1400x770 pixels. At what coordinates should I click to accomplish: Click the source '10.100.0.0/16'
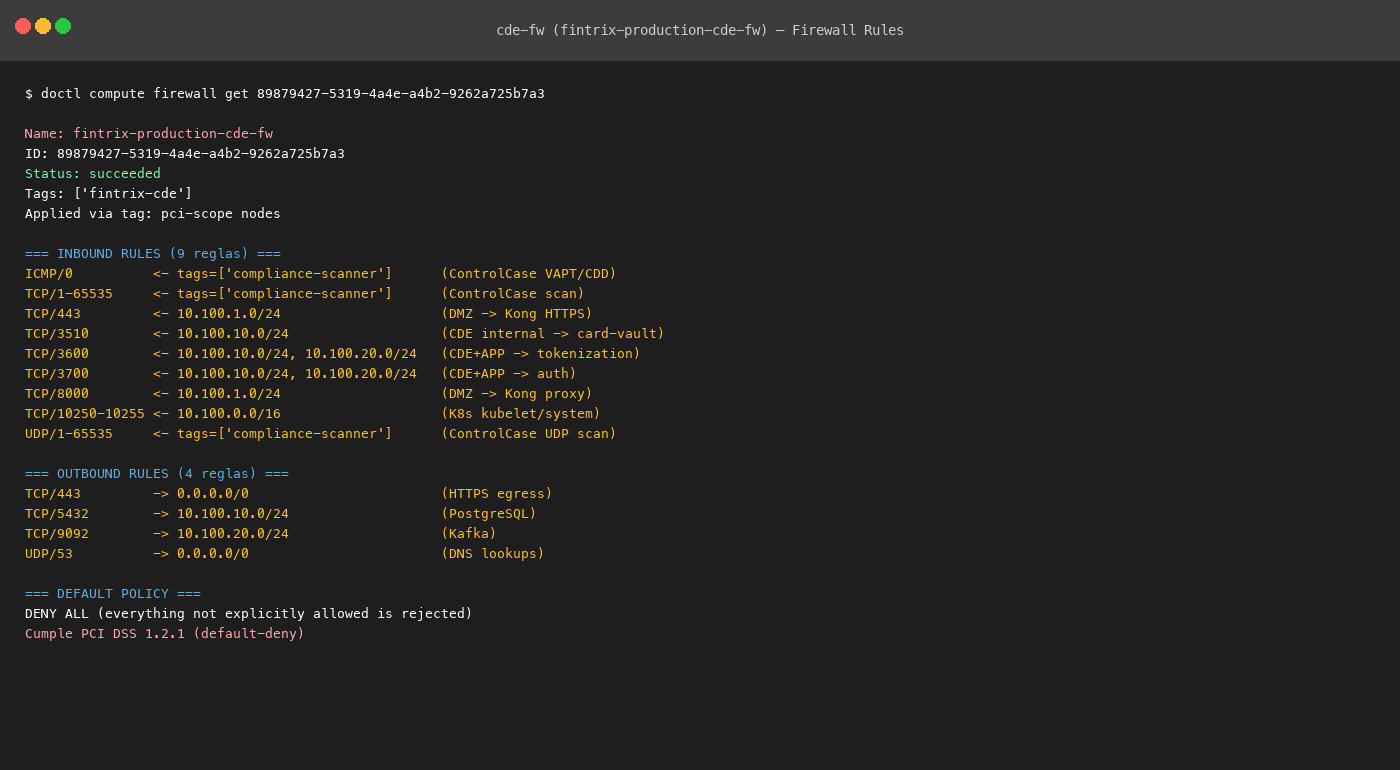tap(229, 413)
